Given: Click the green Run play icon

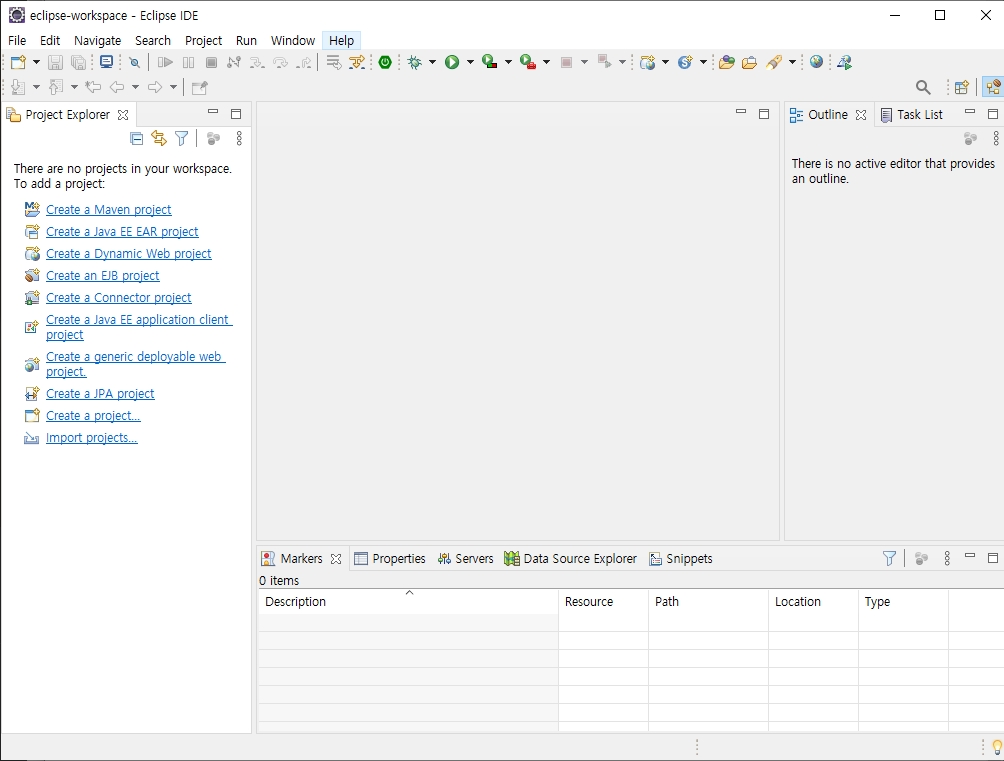Looking at the screenshot, I should coord(452,62).
